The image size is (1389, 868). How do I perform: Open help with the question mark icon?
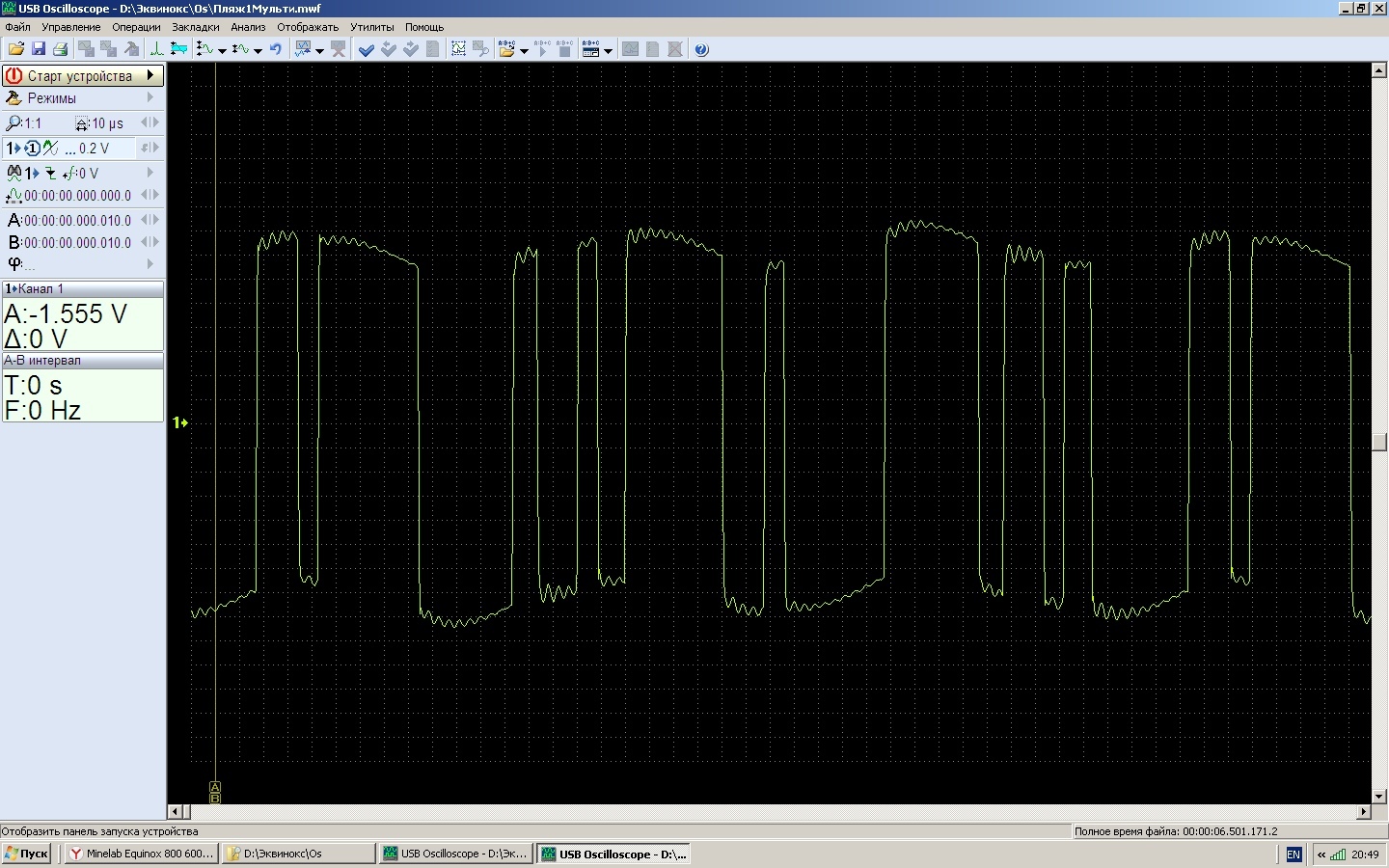(x=701, y=49)
